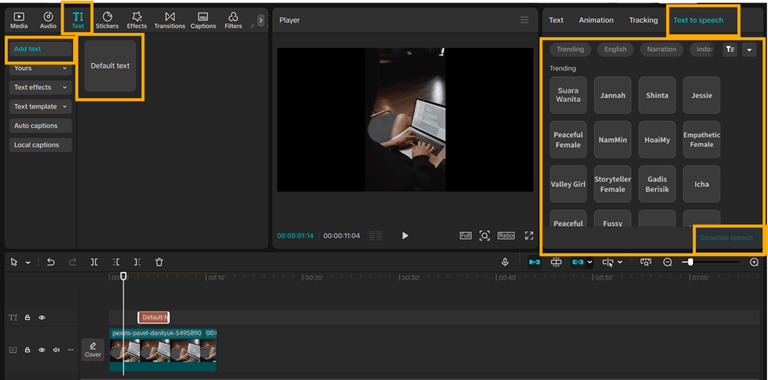Choose the NamMin voice

[x=613, y=140]
